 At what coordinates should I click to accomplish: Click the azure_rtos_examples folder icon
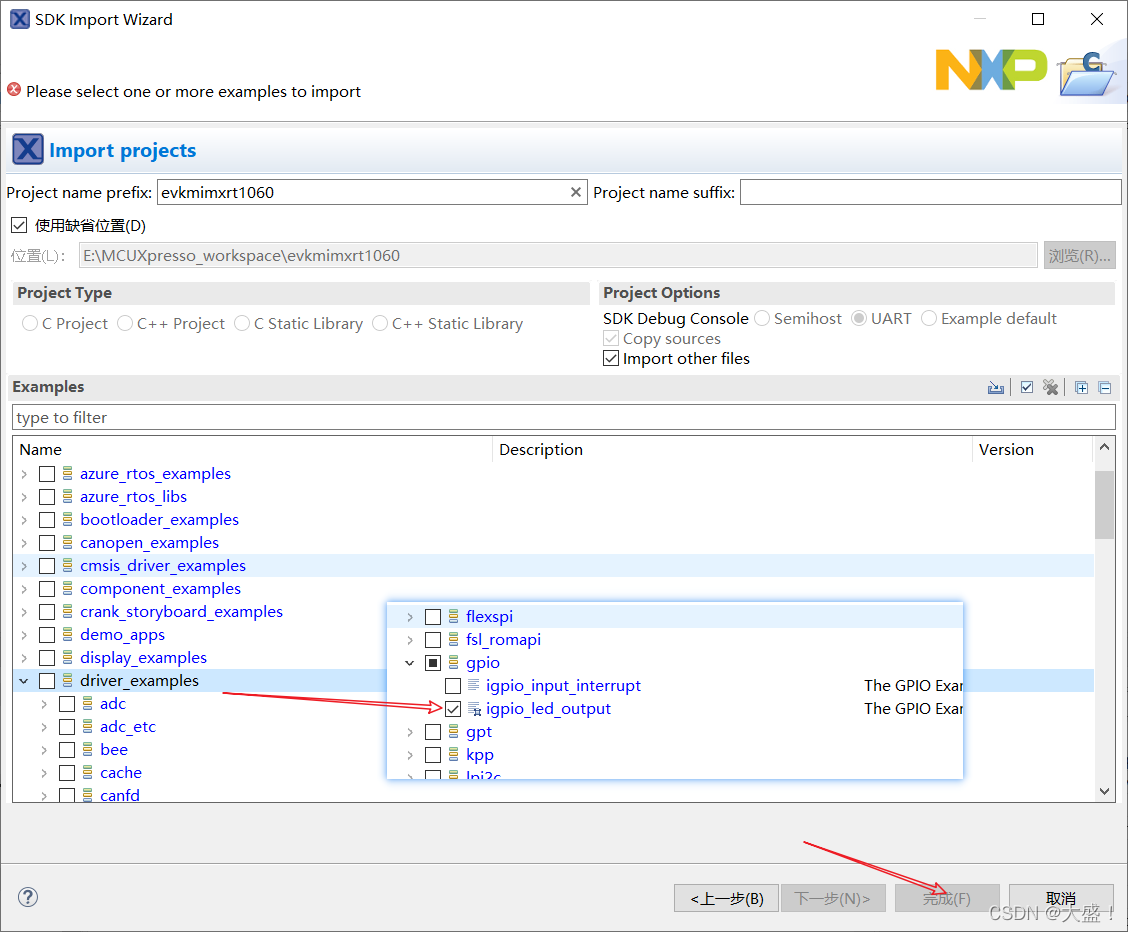point(68,473)
